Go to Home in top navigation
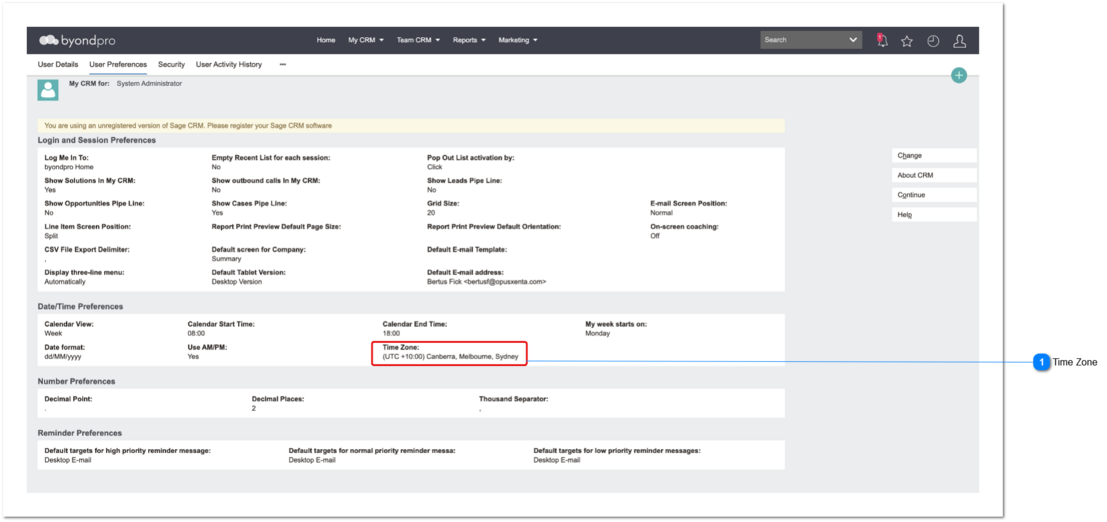 pos(326,40)
